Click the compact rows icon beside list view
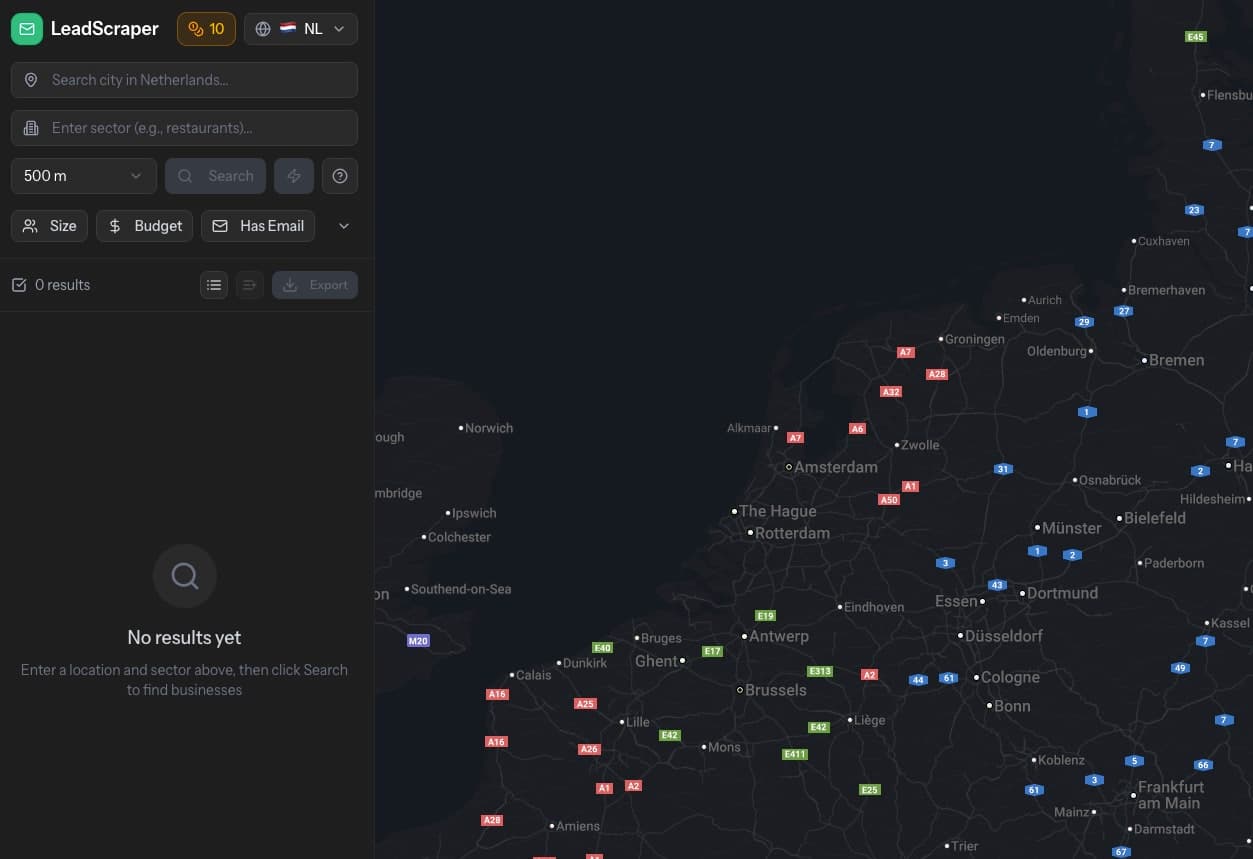Viewport: 1253px width, 859px height. 249,285
